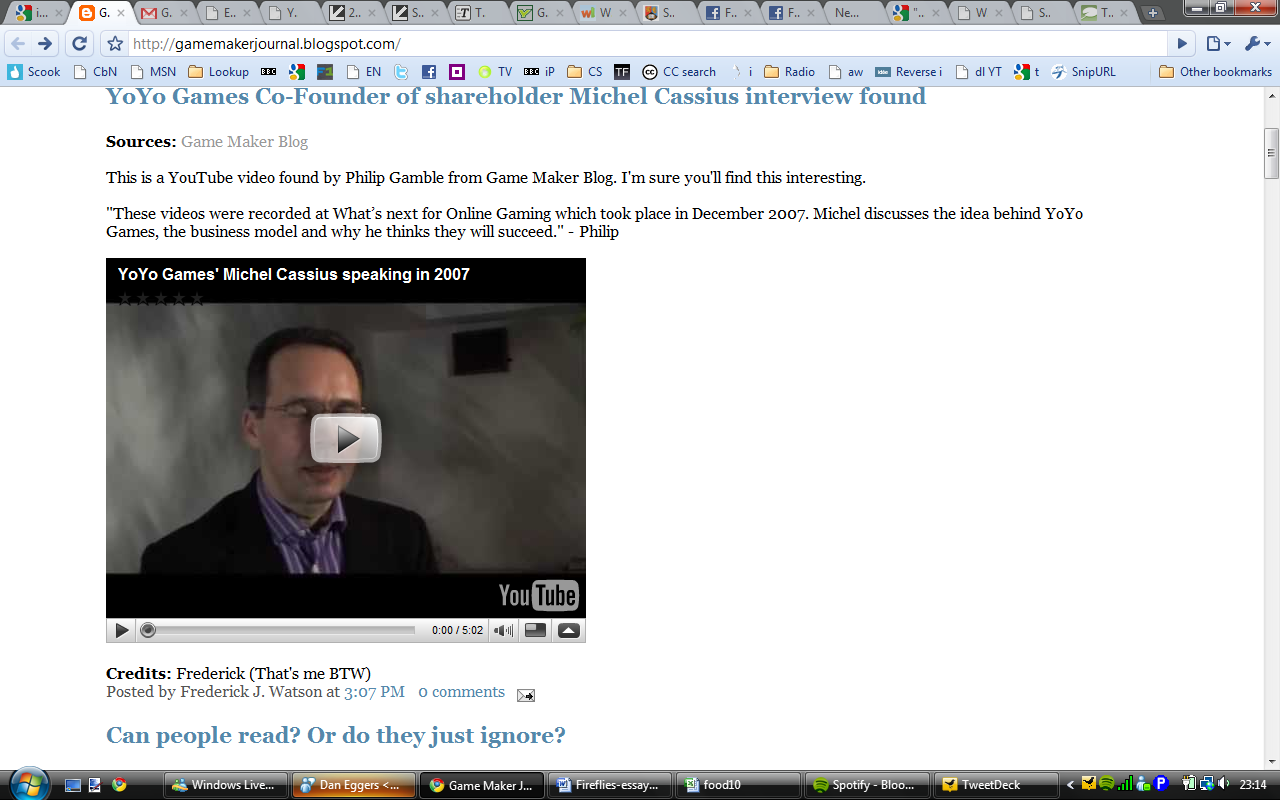The image size is (1280, 800).
Task: Open the Twitter bird bookmark
Action: click(401, 72)
